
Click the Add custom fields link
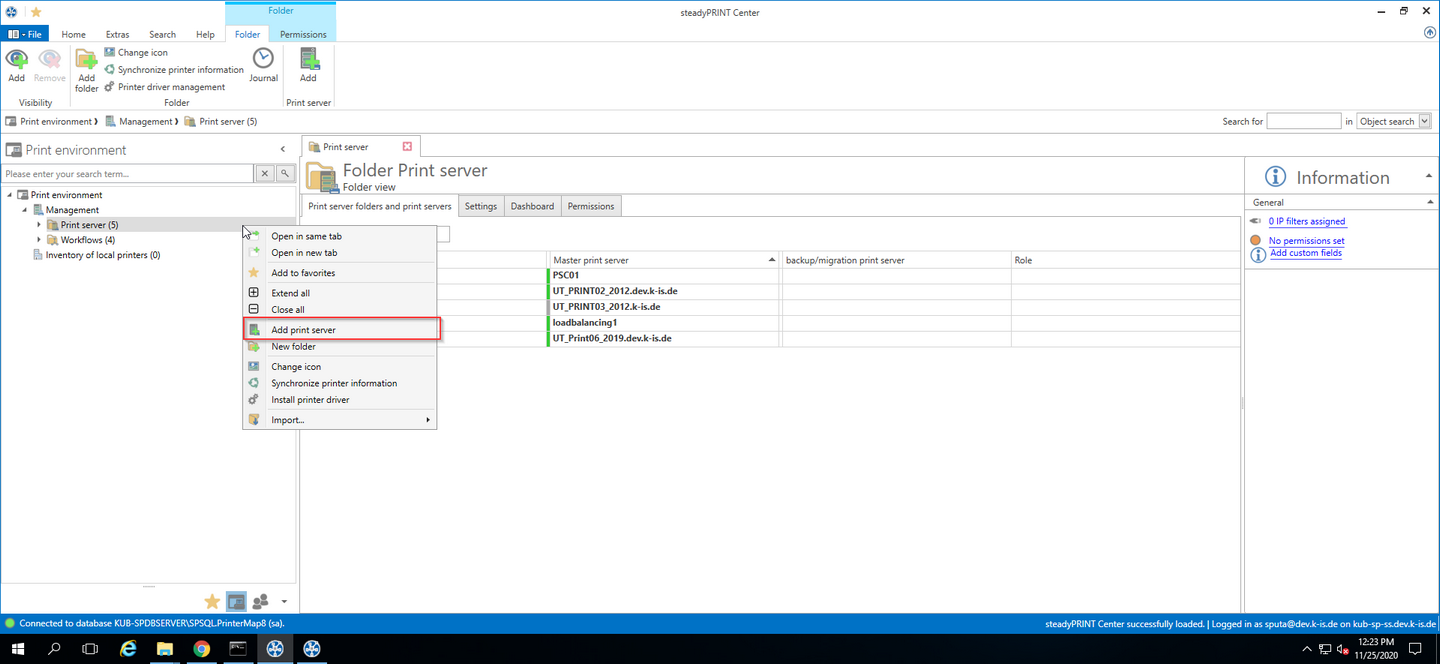pos(1306,253)
